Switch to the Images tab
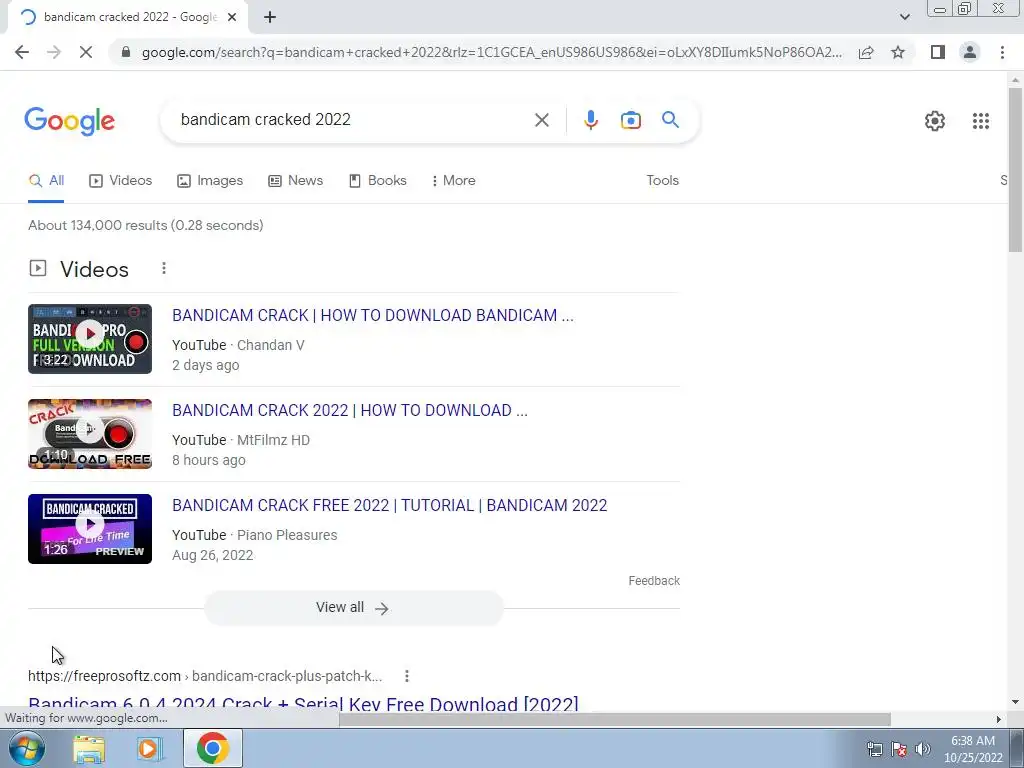Viewport: 1024px width, 768px height. 210,181
